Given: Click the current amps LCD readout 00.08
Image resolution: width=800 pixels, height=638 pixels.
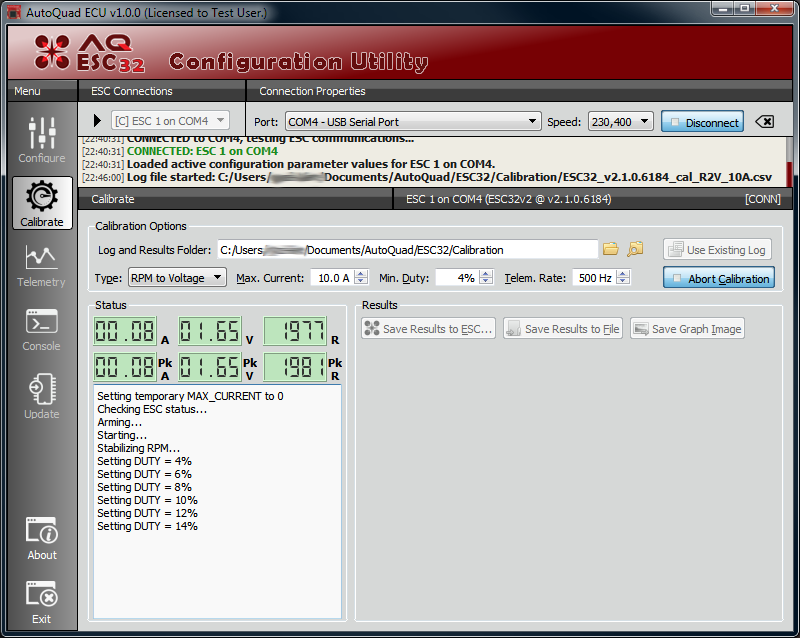Looking at the screenshot, I should pyautogui.click(x=126, y=331).
